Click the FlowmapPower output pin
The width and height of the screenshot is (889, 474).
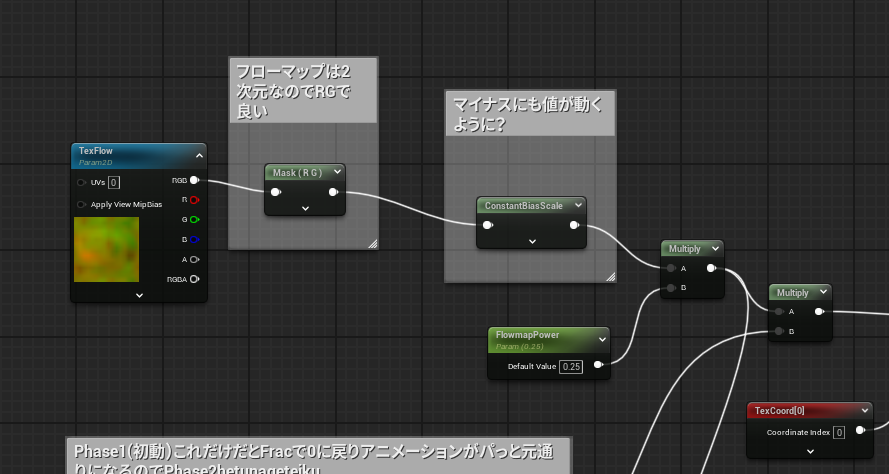point(598,366)
